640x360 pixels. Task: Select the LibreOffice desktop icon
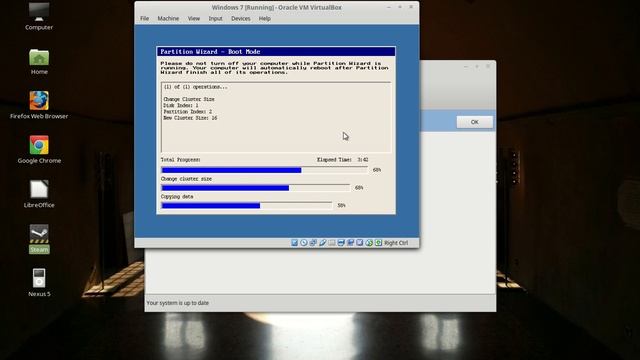[39, 194]
